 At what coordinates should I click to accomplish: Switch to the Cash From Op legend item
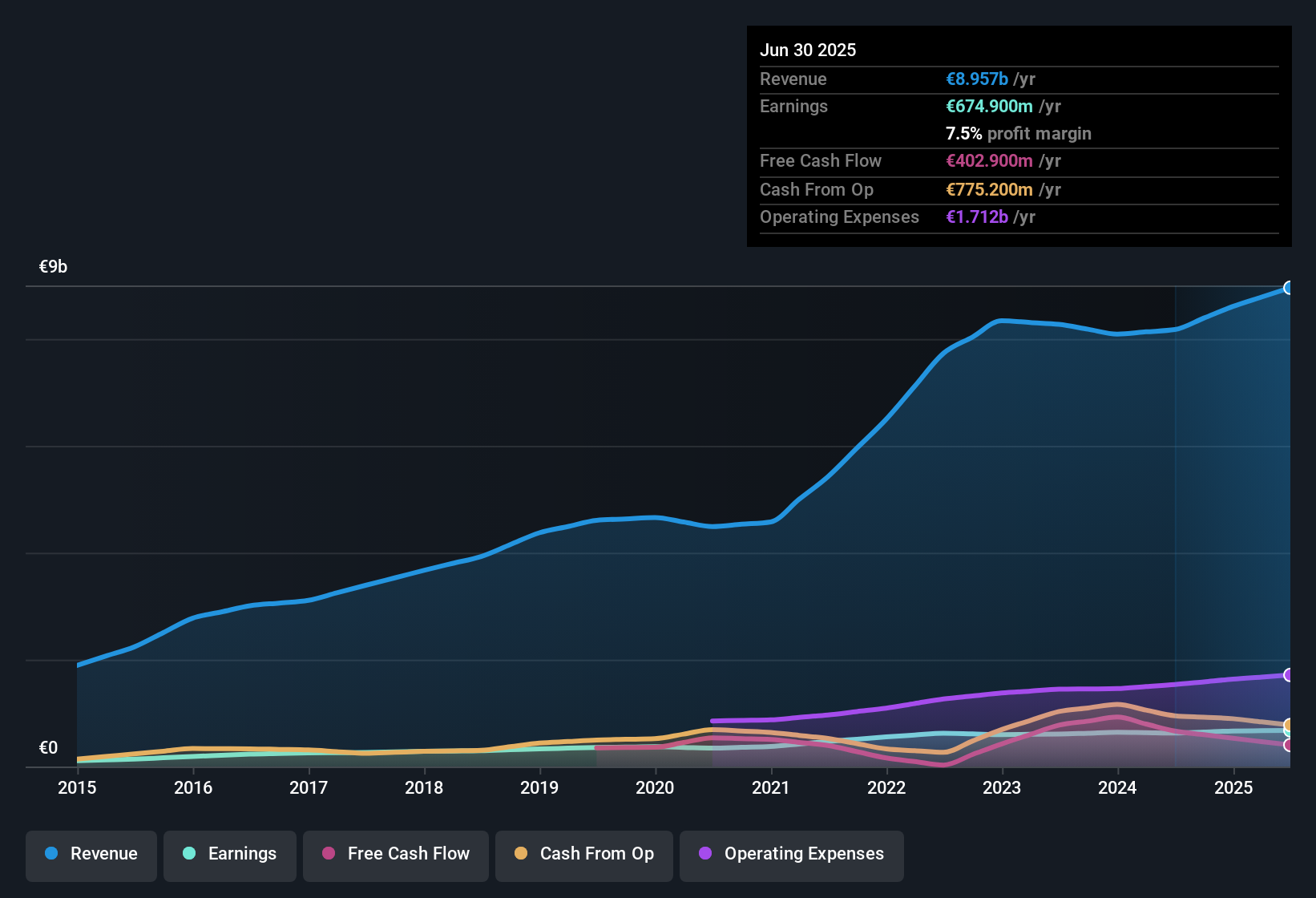[583, 854]
